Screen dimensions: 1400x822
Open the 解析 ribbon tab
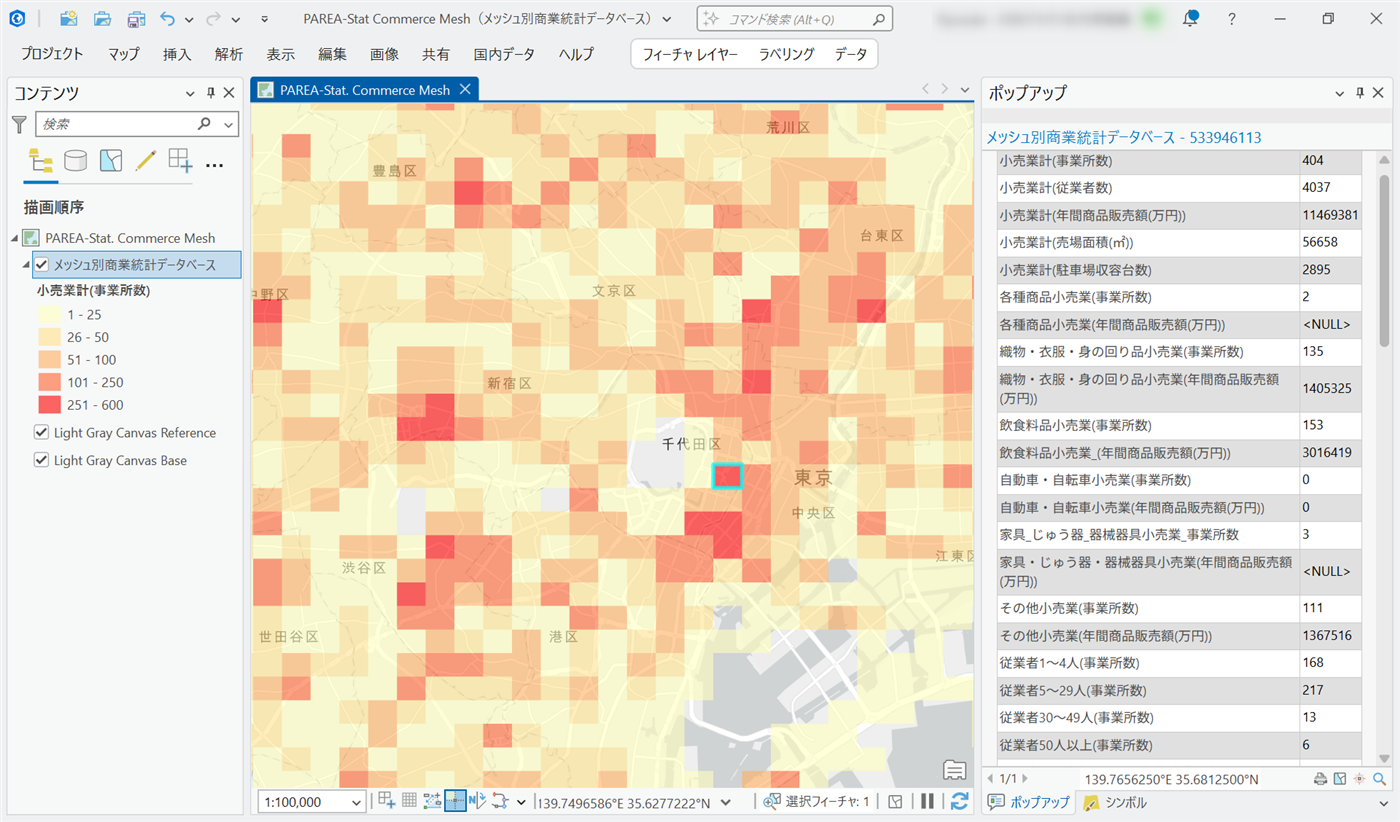[228, 54]
